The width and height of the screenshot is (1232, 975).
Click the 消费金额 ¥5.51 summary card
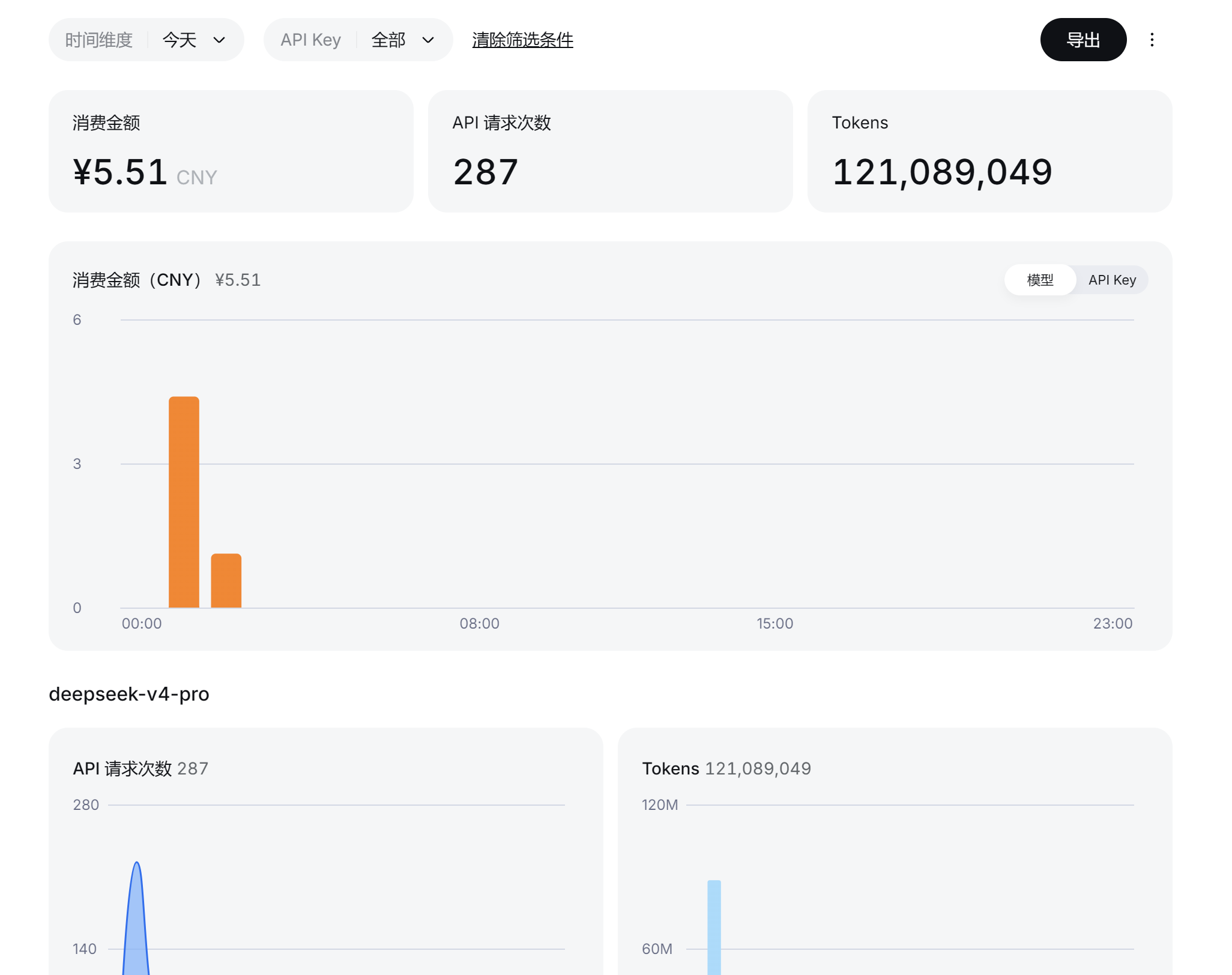[231, 151]
